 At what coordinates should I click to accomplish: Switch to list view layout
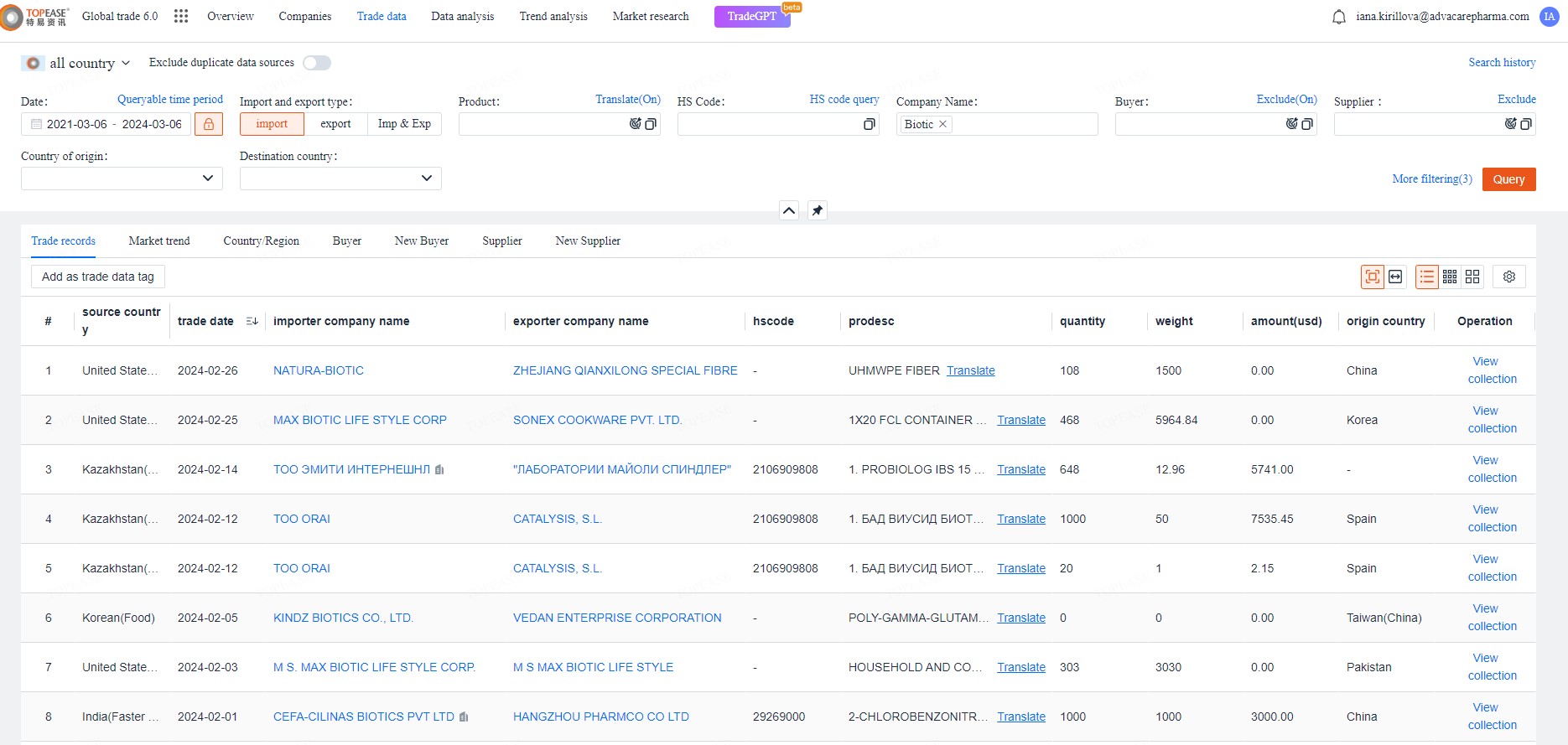[x=1427, y=277]
